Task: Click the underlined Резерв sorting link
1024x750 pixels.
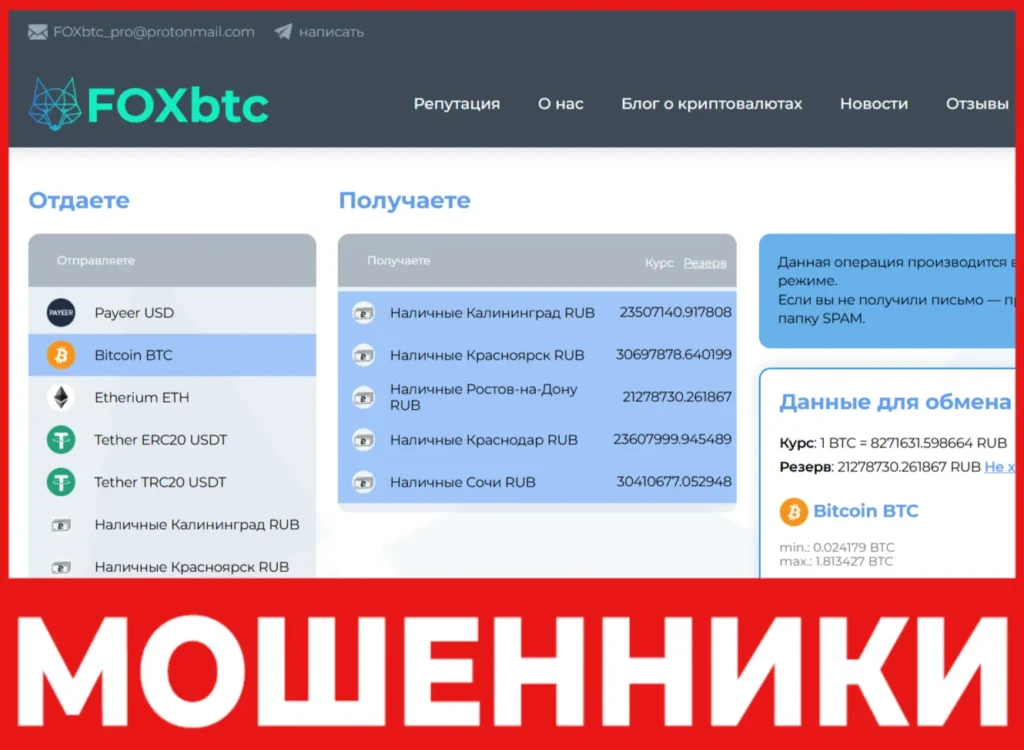Action: tap(705, 262)
